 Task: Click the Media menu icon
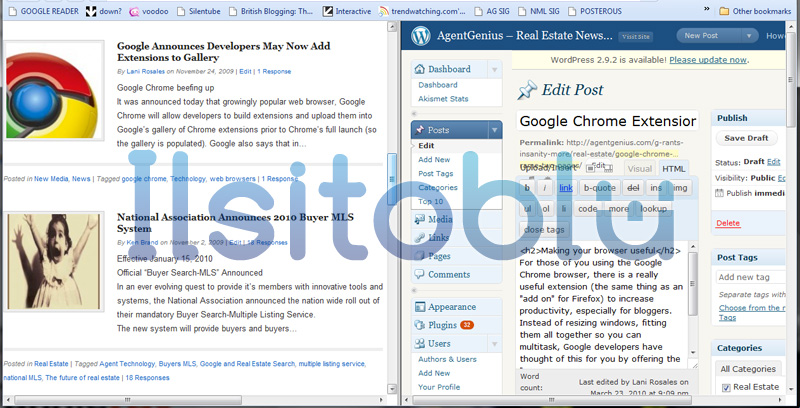click(x=419, y=219)
